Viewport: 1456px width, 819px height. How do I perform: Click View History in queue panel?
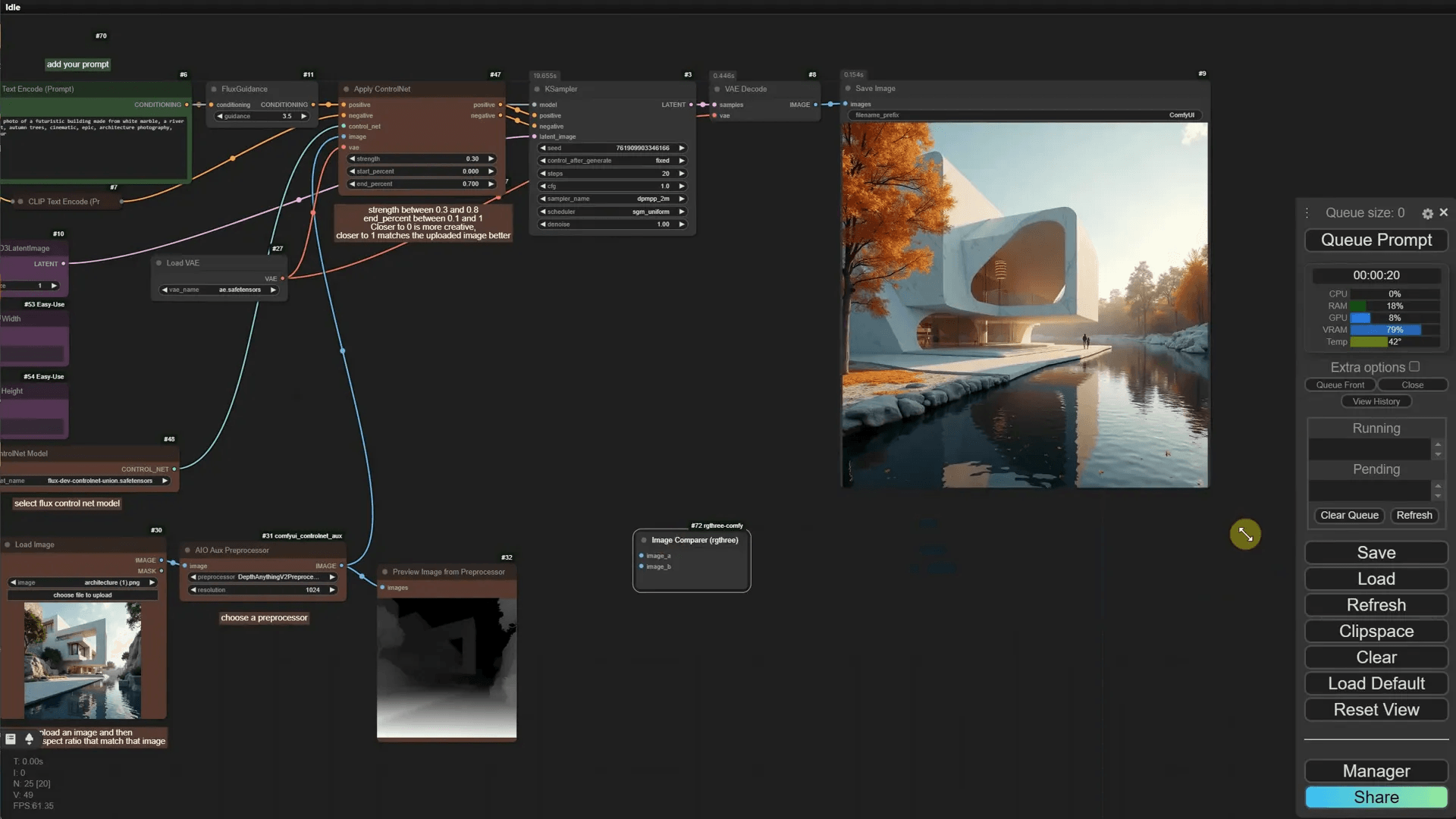pos(1376,402)
